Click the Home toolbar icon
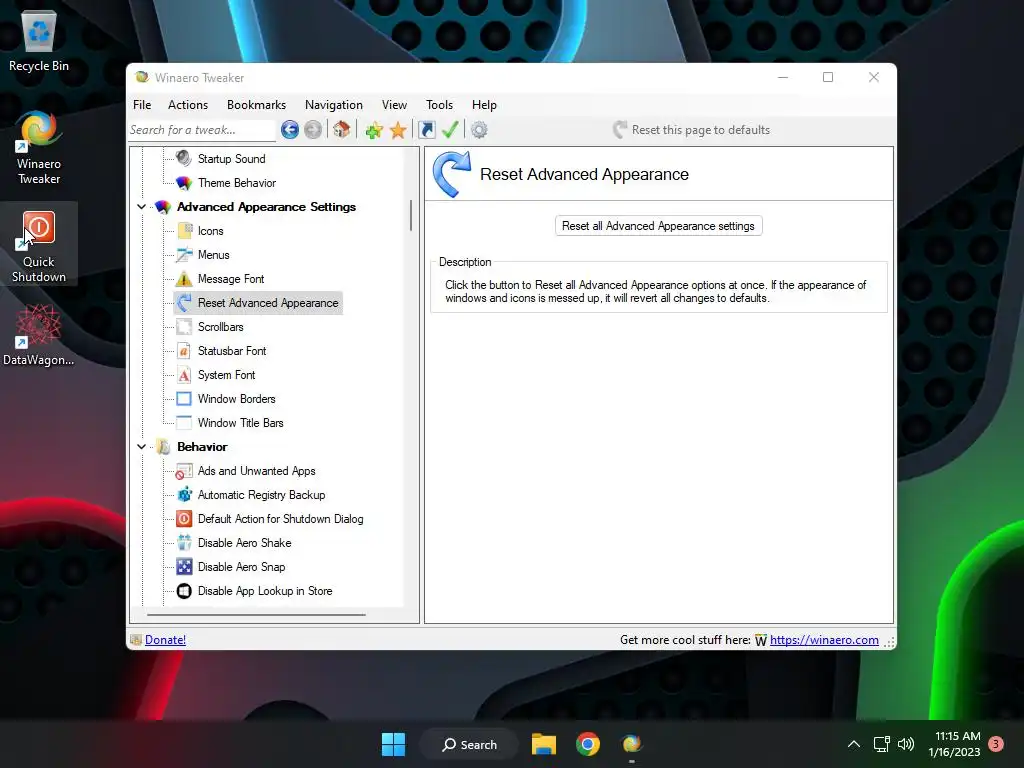The height and width of the screenshot is (768, 1024). click(342, 130)
